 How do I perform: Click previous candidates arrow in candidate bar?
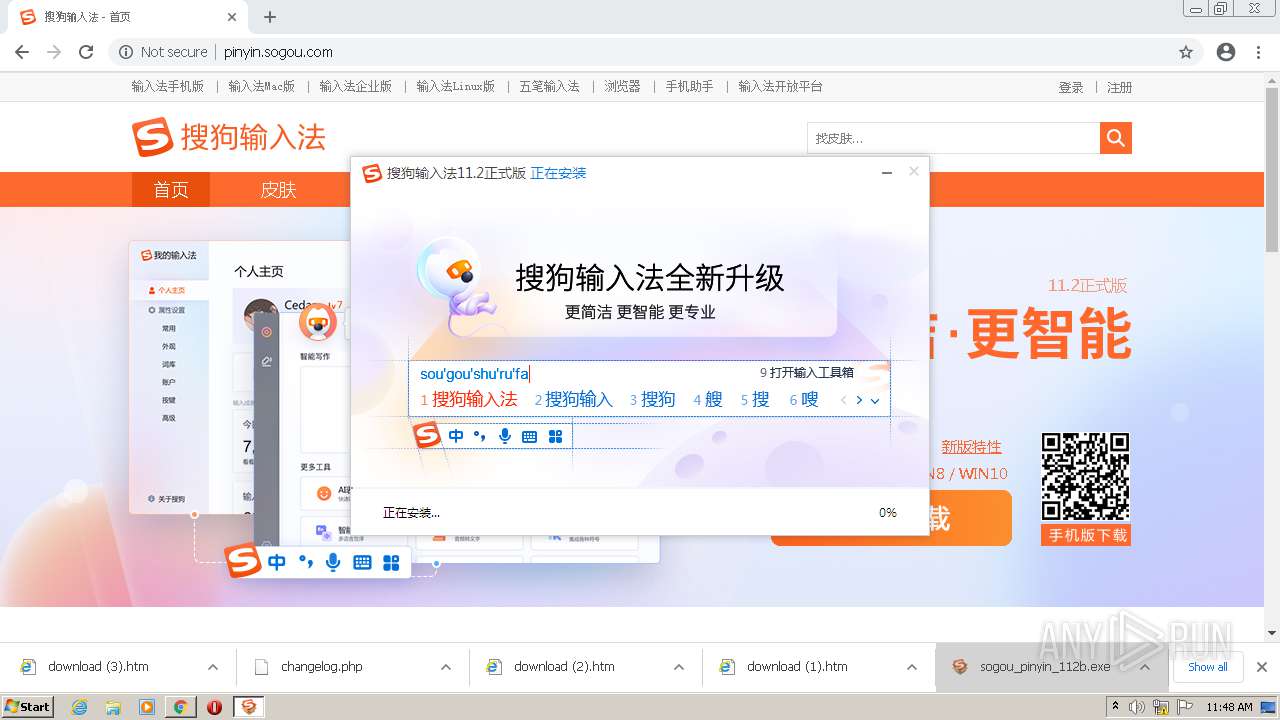pyautogui.click(x=844, y=400)
